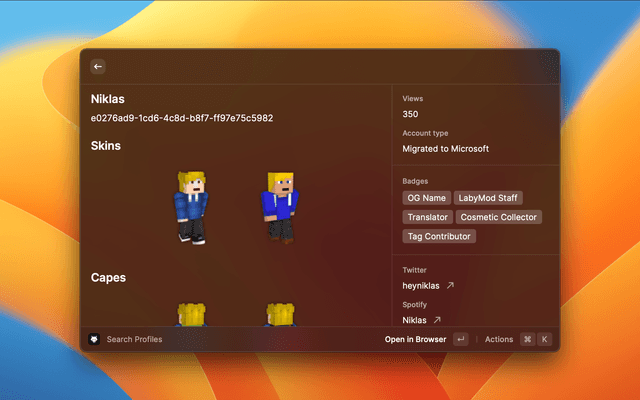Click the LabyMod Staff badge
Screen dimensions: 640x400
point(488,198)
